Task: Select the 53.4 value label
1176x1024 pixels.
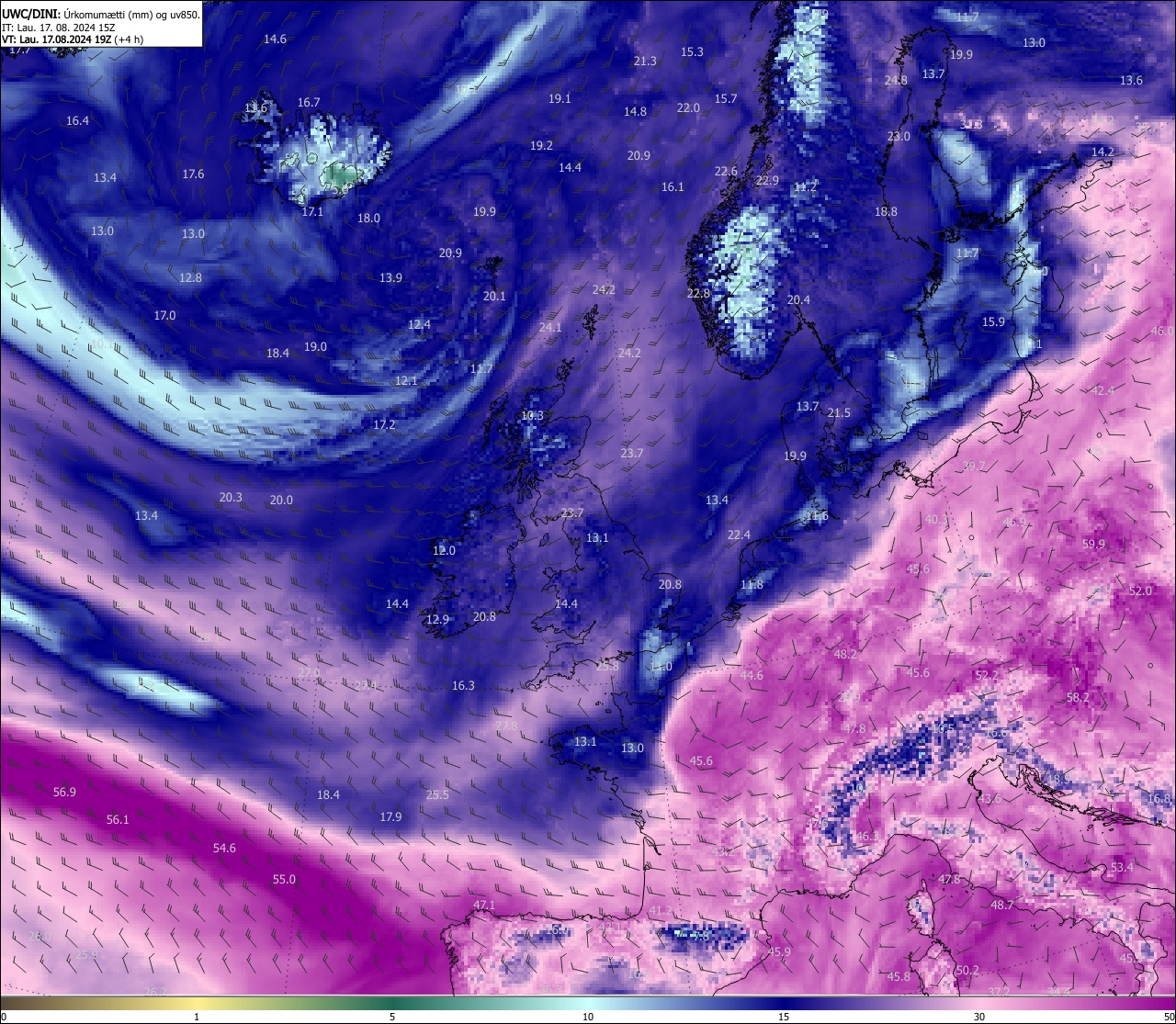Action: 1122,868
